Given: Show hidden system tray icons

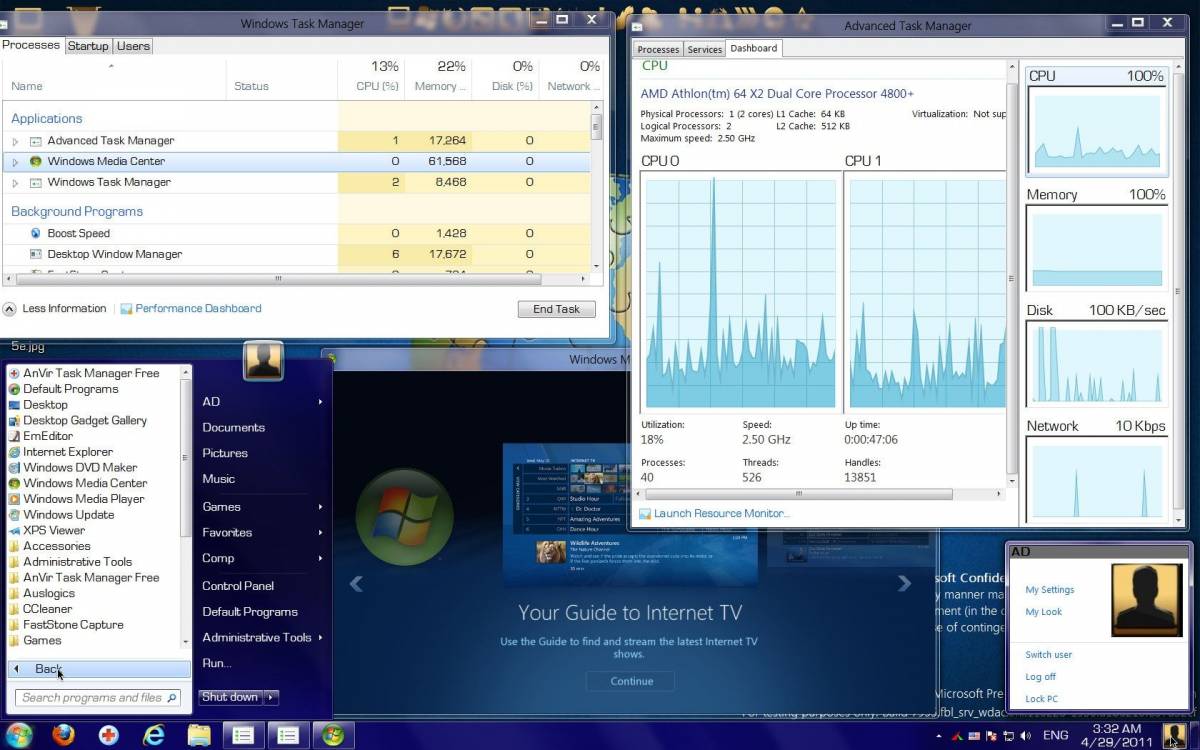Looking at the screenshot, I should pos(939,736).
